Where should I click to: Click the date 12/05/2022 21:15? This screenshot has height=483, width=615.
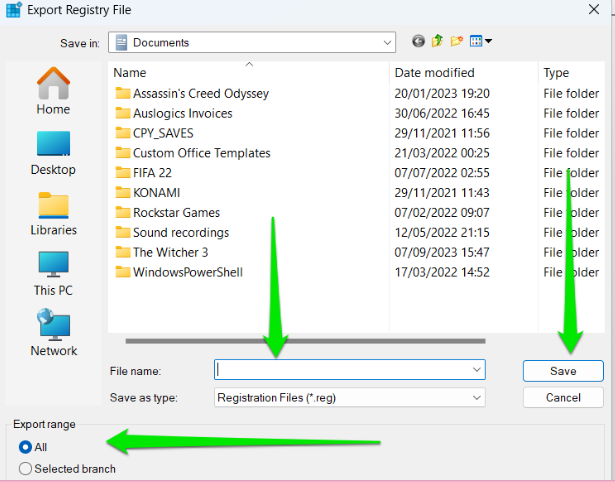pyautogui.click(x=442, y=232)
